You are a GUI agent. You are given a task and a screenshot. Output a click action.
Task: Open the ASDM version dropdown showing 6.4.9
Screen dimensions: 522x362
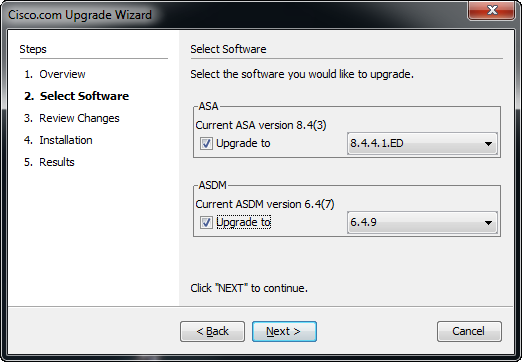pyautogui.click(x=422, y=222)
